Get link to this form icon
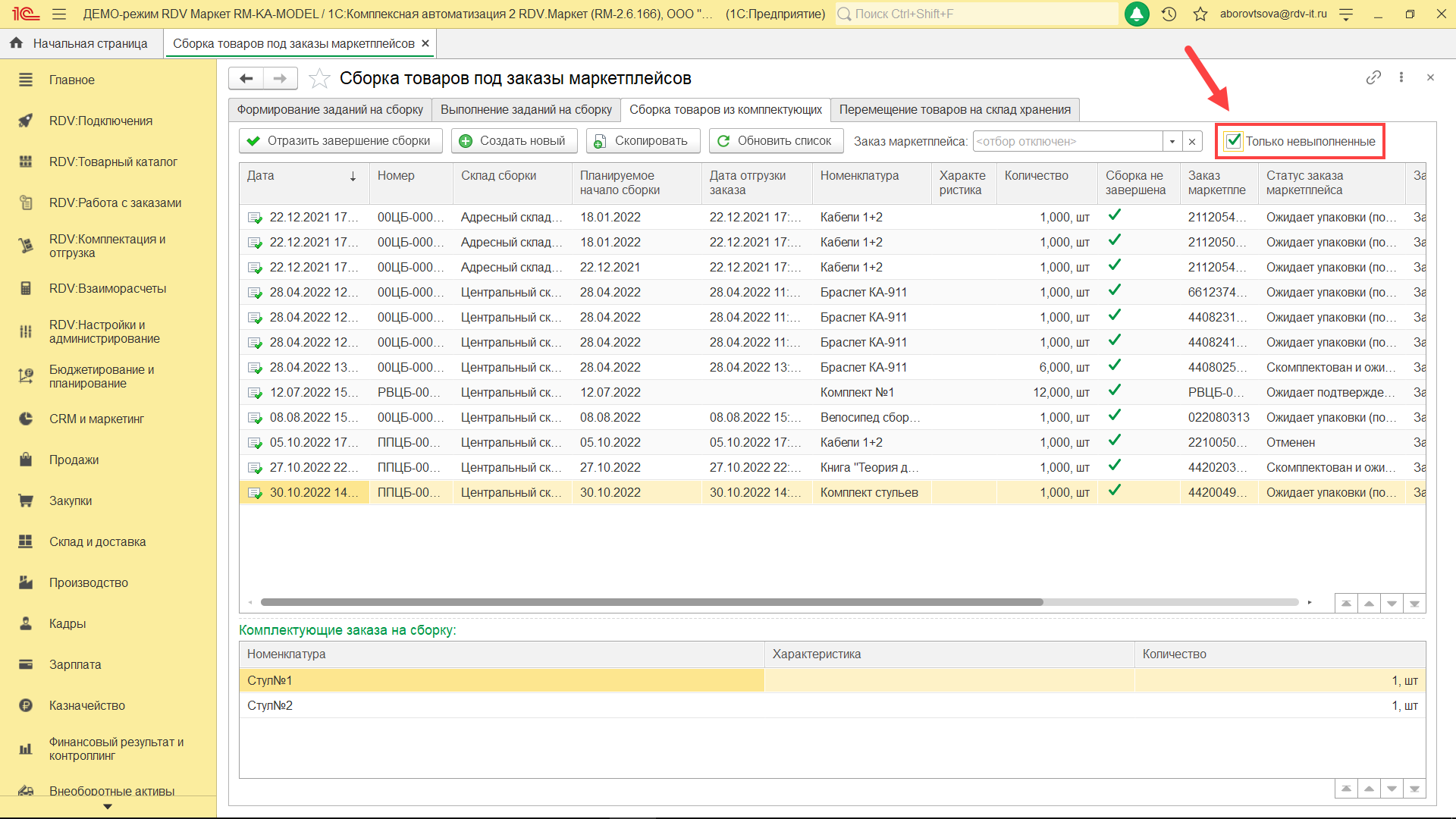The height and width of the screenshot is (819, 1456). coord(1373,77)
